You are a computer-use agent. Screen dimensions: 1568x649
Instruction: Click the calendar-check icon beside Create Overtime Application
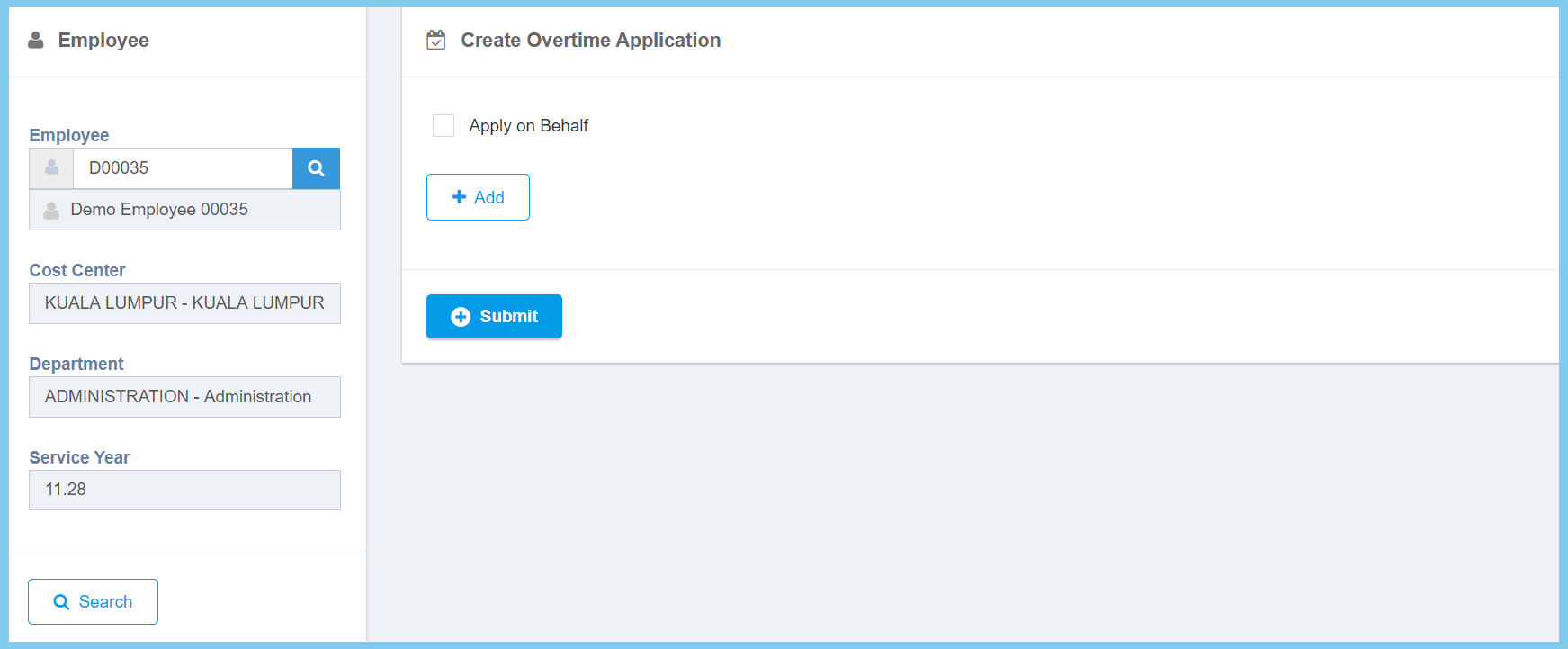coord(436,41)
